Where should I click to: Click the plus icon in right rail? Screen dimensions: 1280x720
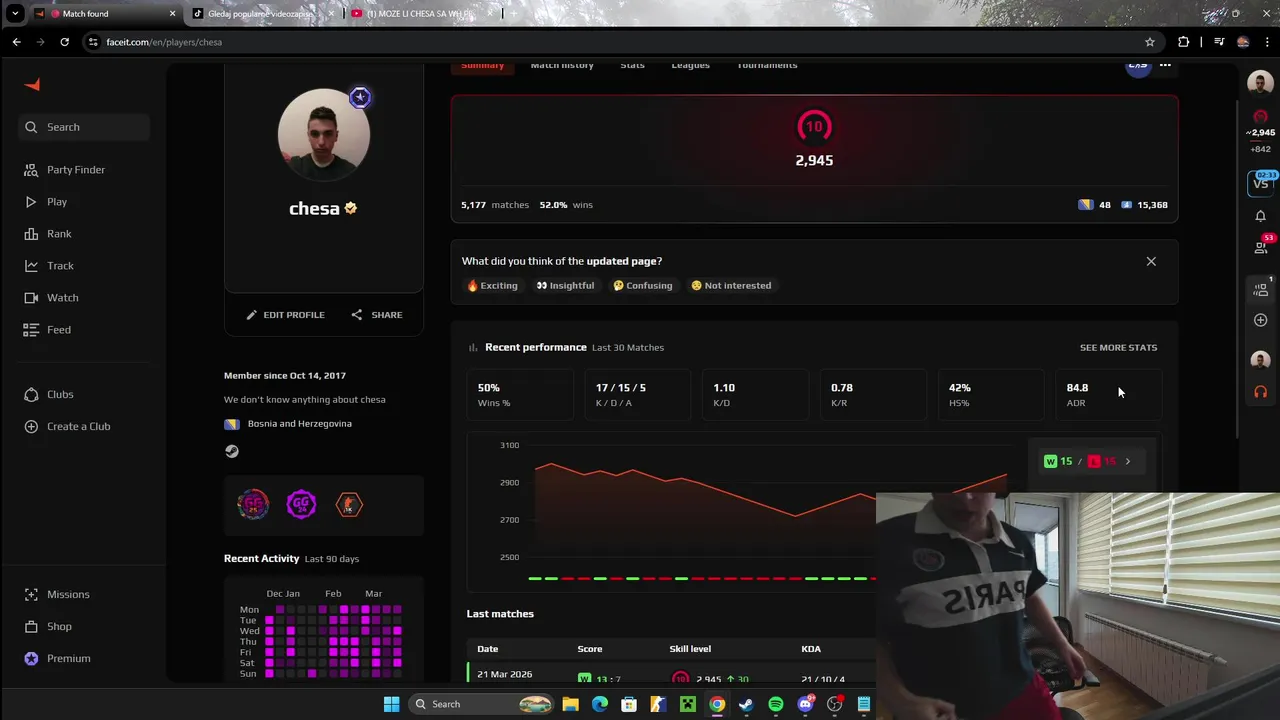pyautogui.click(x=1260, y=320)
